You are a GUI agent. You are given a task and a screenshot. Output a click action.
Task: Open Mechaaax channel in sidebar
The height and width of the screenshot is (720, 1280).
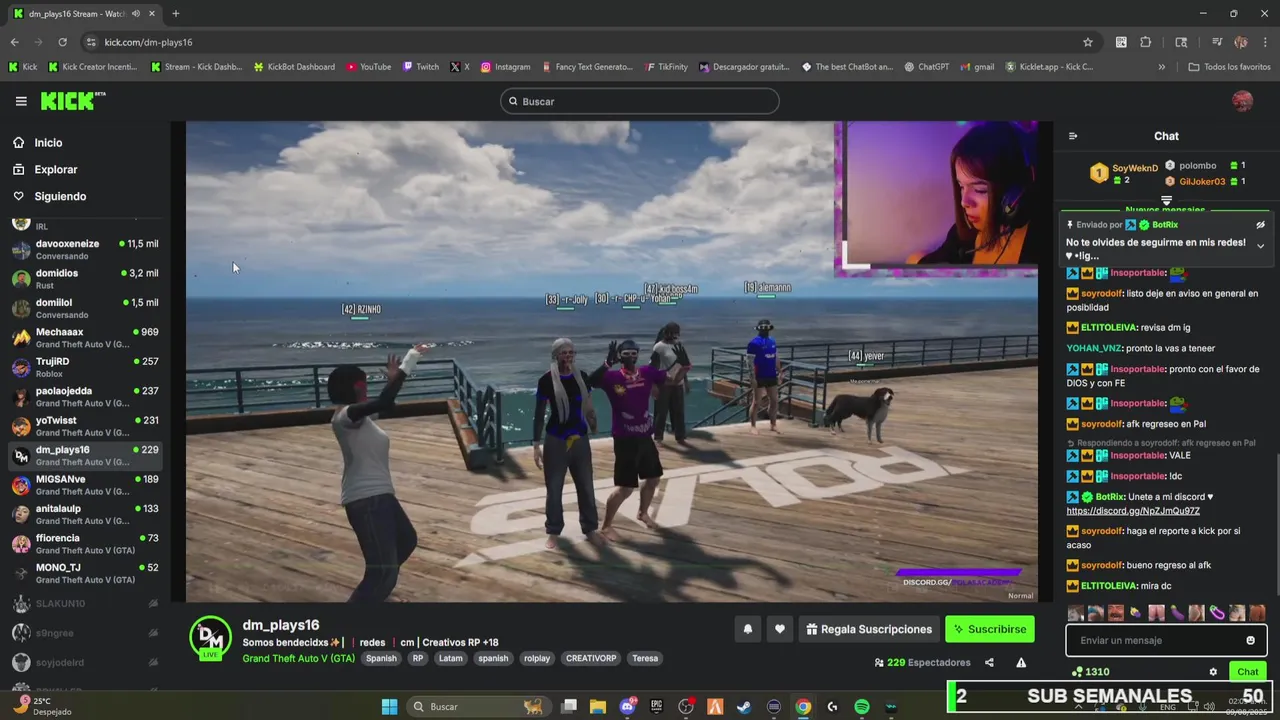tap(85, 338)
